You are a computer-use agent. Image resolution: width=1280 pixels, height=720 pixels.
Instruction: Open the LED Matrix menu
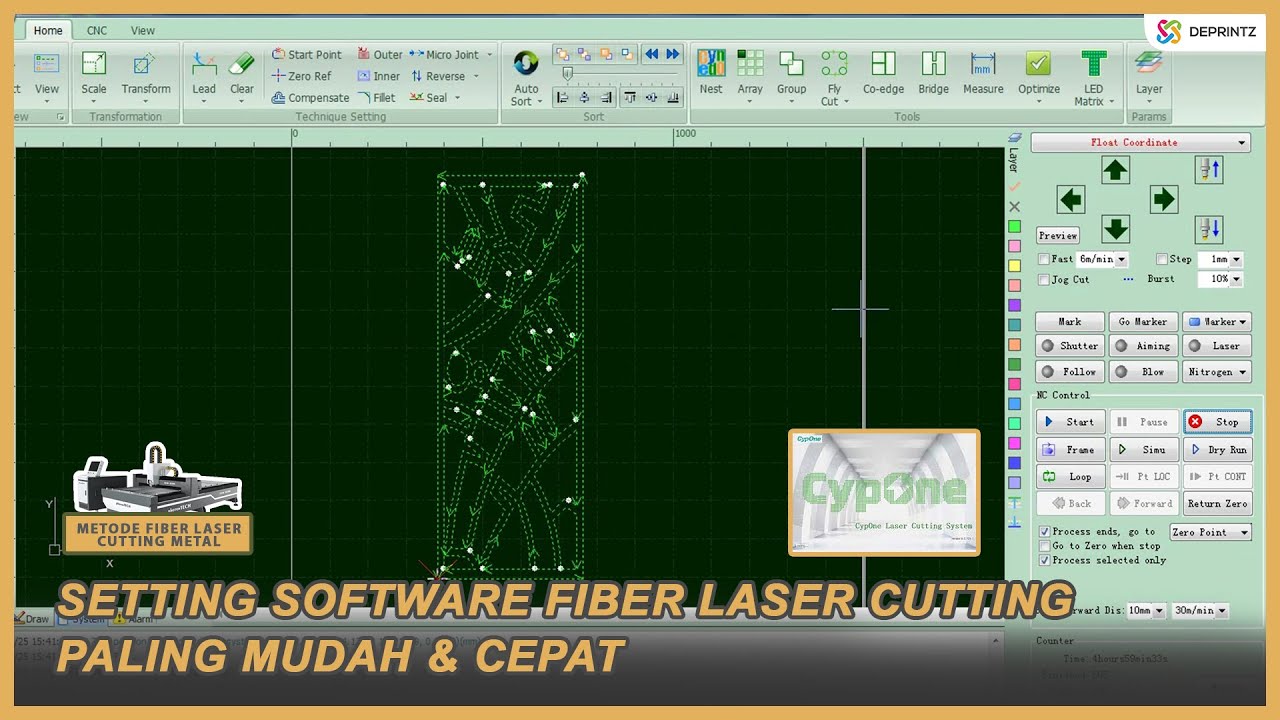[1093, 78]
